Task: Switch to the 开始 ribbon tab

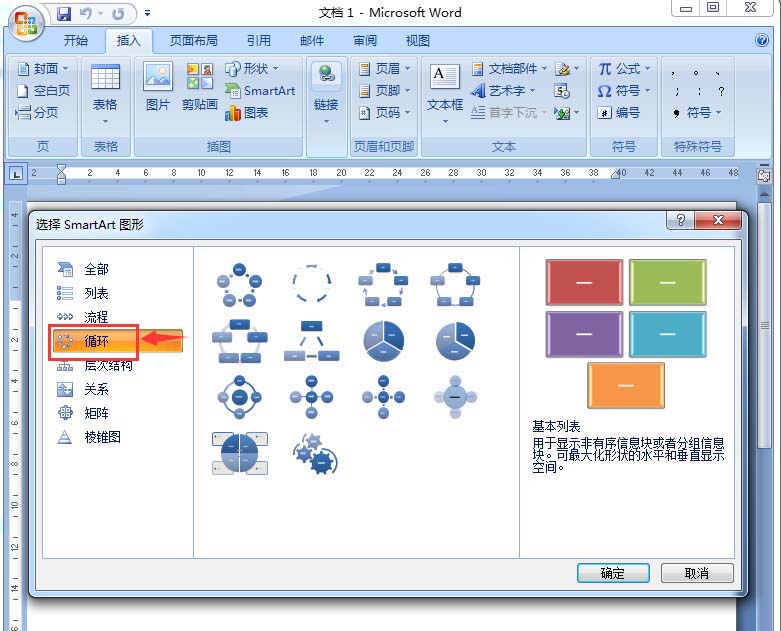Action: click(76, 40)
